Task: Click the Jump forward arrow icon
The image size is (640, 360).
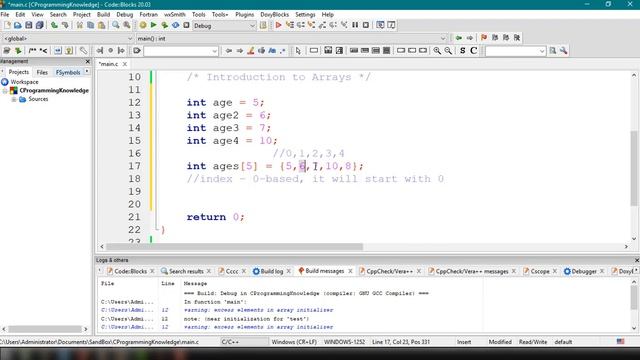Action: (x=470, y=38)
